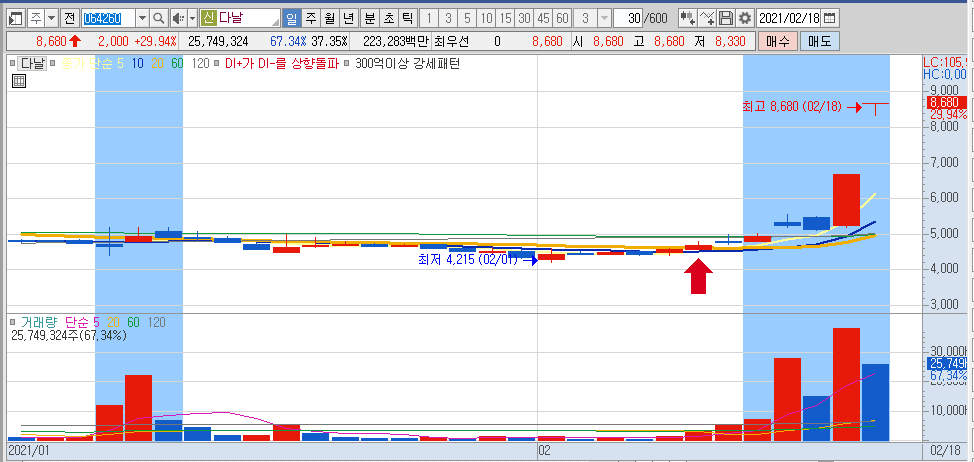The height and width of the screenshot is (462, 974).
Task: Click the green 60 moving average legend
Action: pyautogui.click(x=178, y=63)
